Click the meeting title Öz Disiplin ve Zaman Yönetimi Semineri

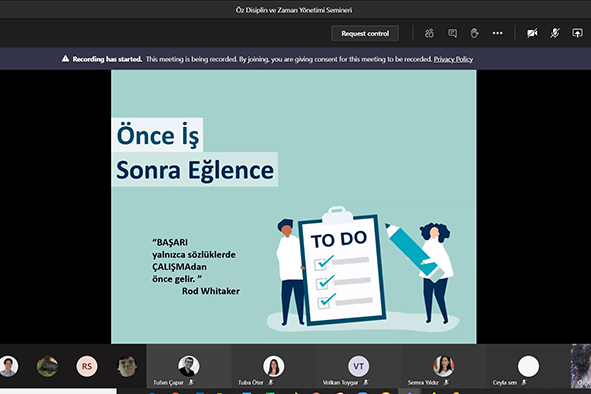pyautogui.click(x=294, y=10)
